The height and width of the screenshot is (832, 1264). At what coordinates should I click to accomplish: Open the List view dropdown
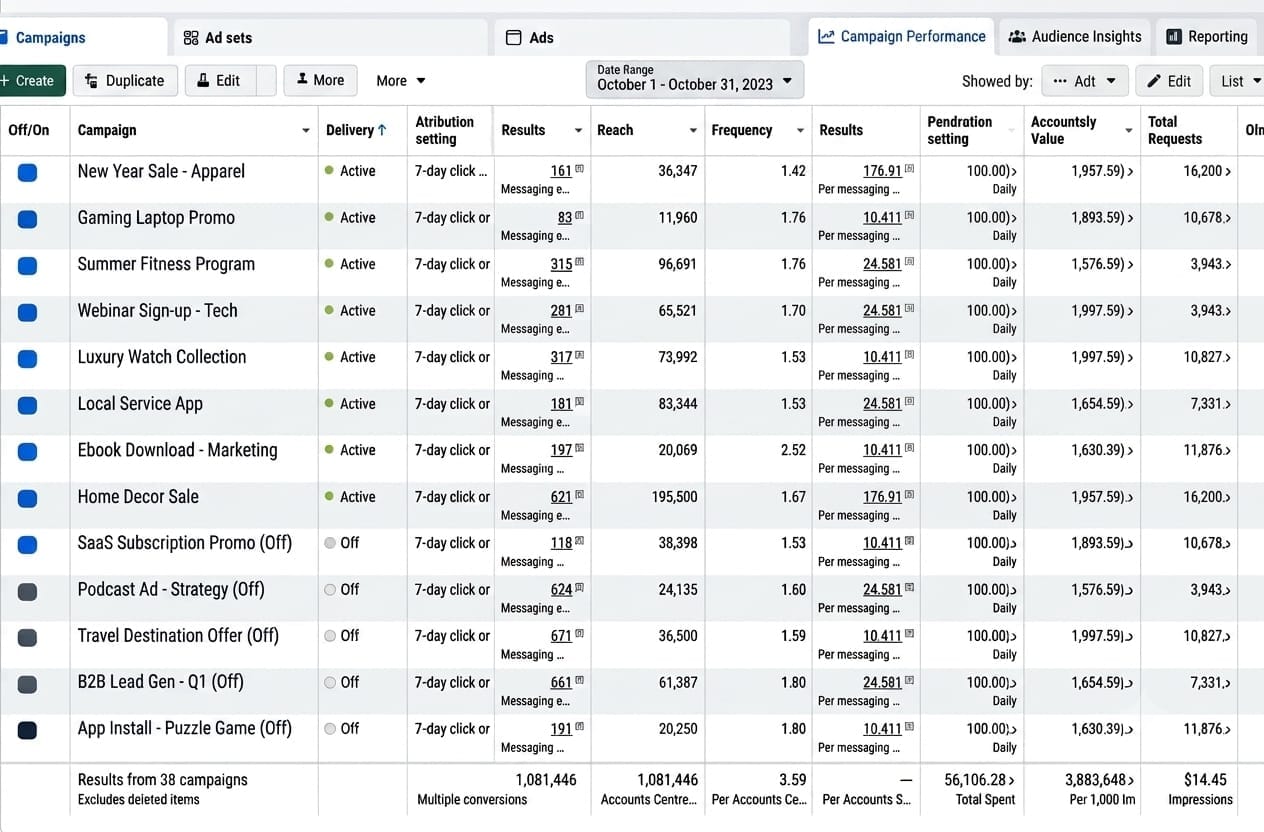1238,81
